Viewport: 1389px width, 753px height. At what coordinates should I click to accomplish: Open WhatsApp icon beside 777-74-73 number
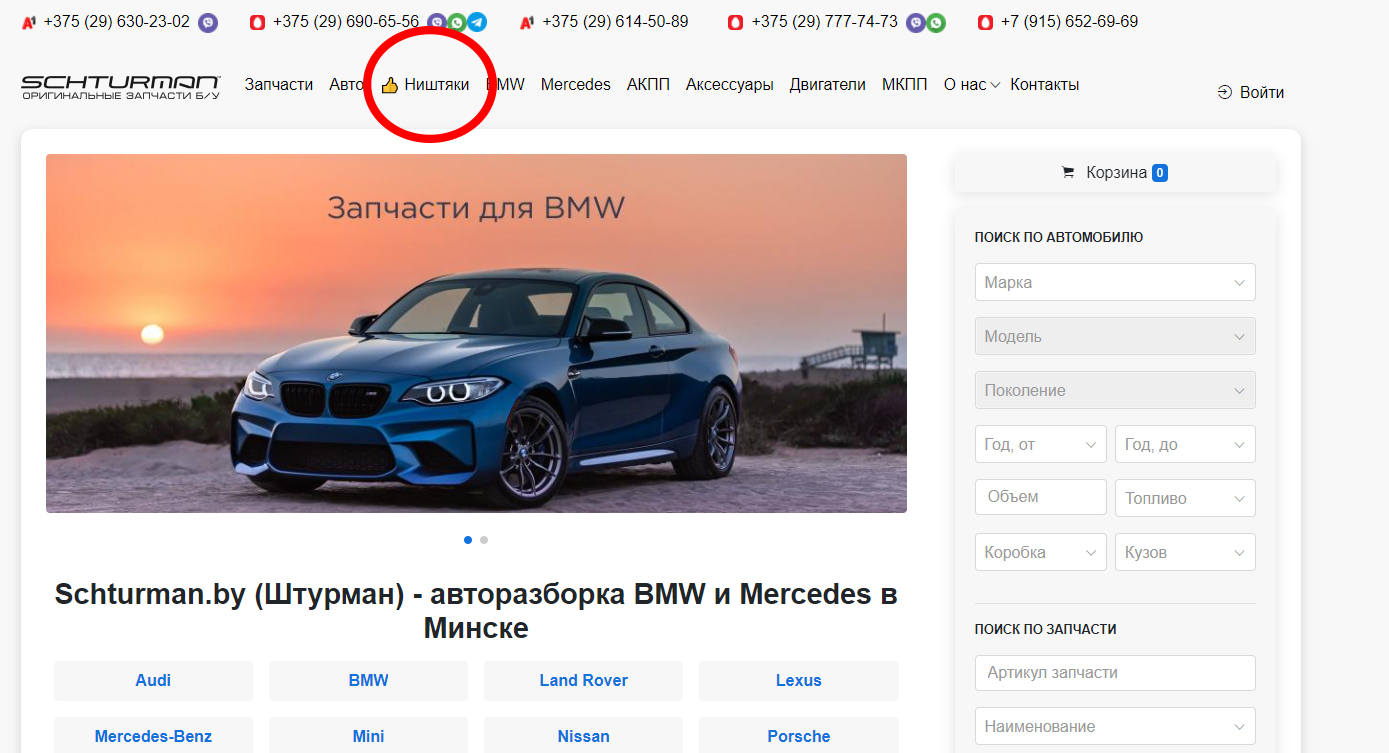(936, 22)
